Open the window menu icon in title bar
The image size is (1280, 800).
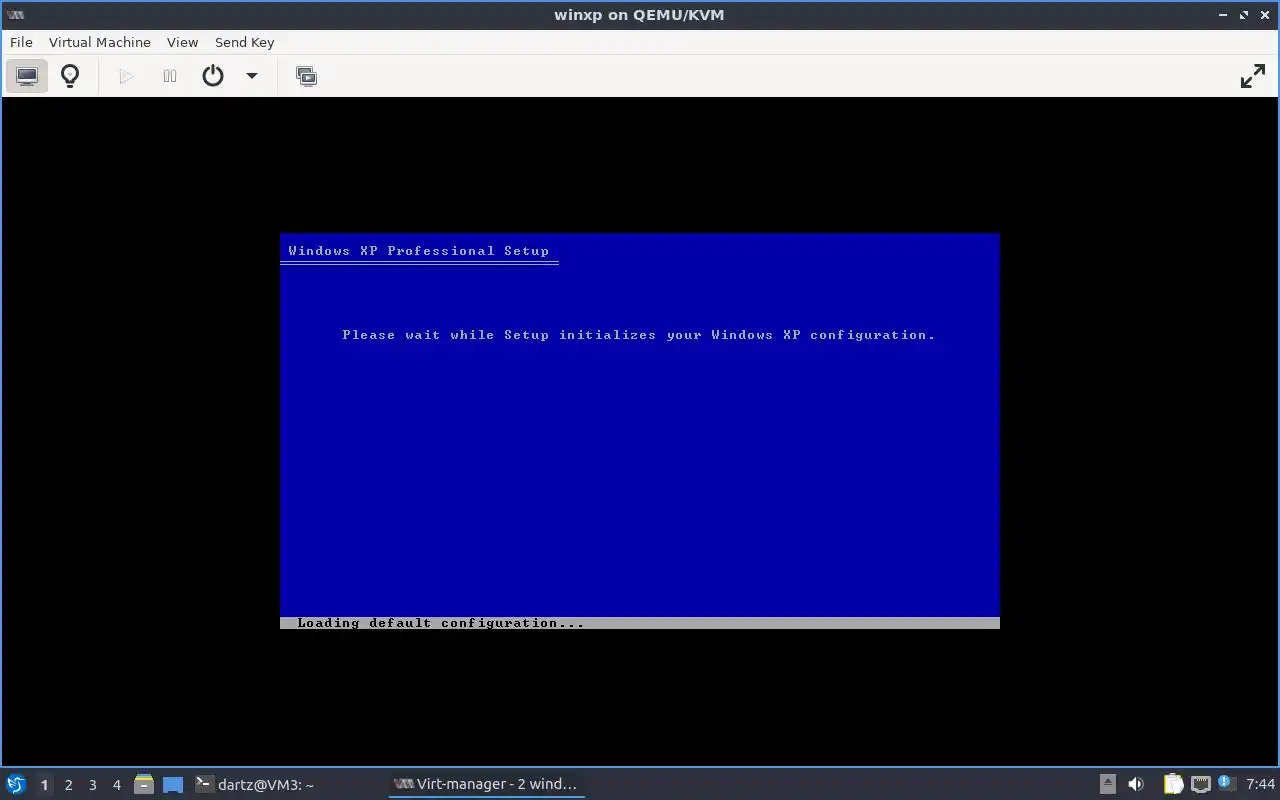(15, 14)
